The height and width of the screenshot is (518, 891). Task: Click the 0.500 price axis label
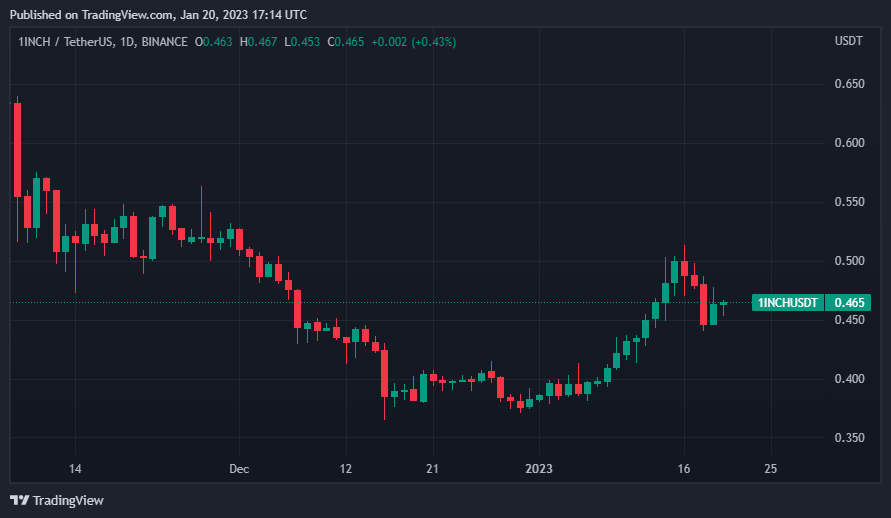[x=850, y=261]
